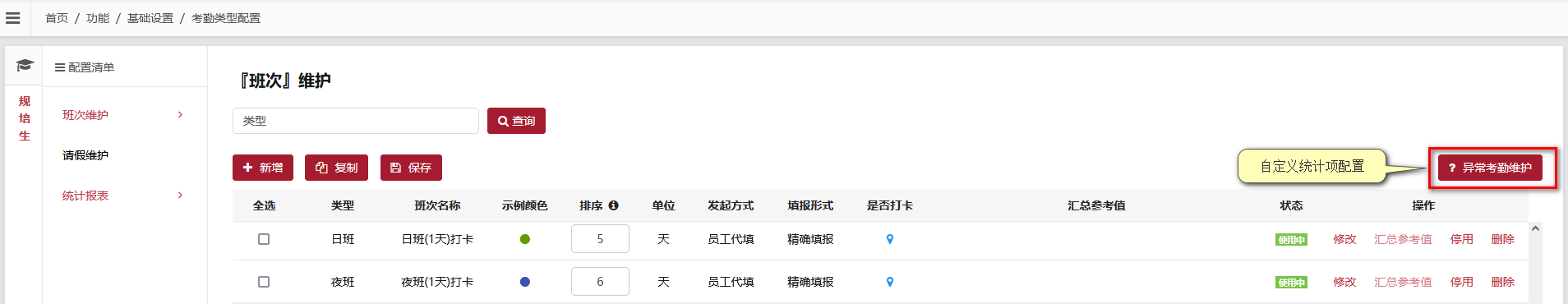The height and width of the screenshot is (304, 1568).
Task: Click the 使用中 status badge in 日班 row
Action: click(x=1291, y=240)
